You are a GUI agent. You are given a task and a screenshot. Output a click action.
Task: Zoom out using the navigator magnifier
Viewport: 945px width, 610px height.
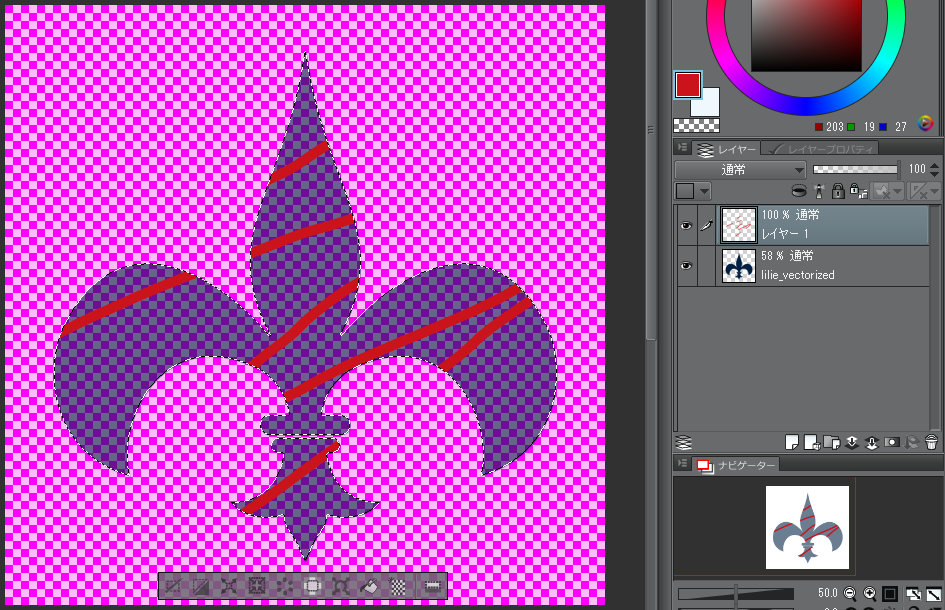click(x=849, y=594)
